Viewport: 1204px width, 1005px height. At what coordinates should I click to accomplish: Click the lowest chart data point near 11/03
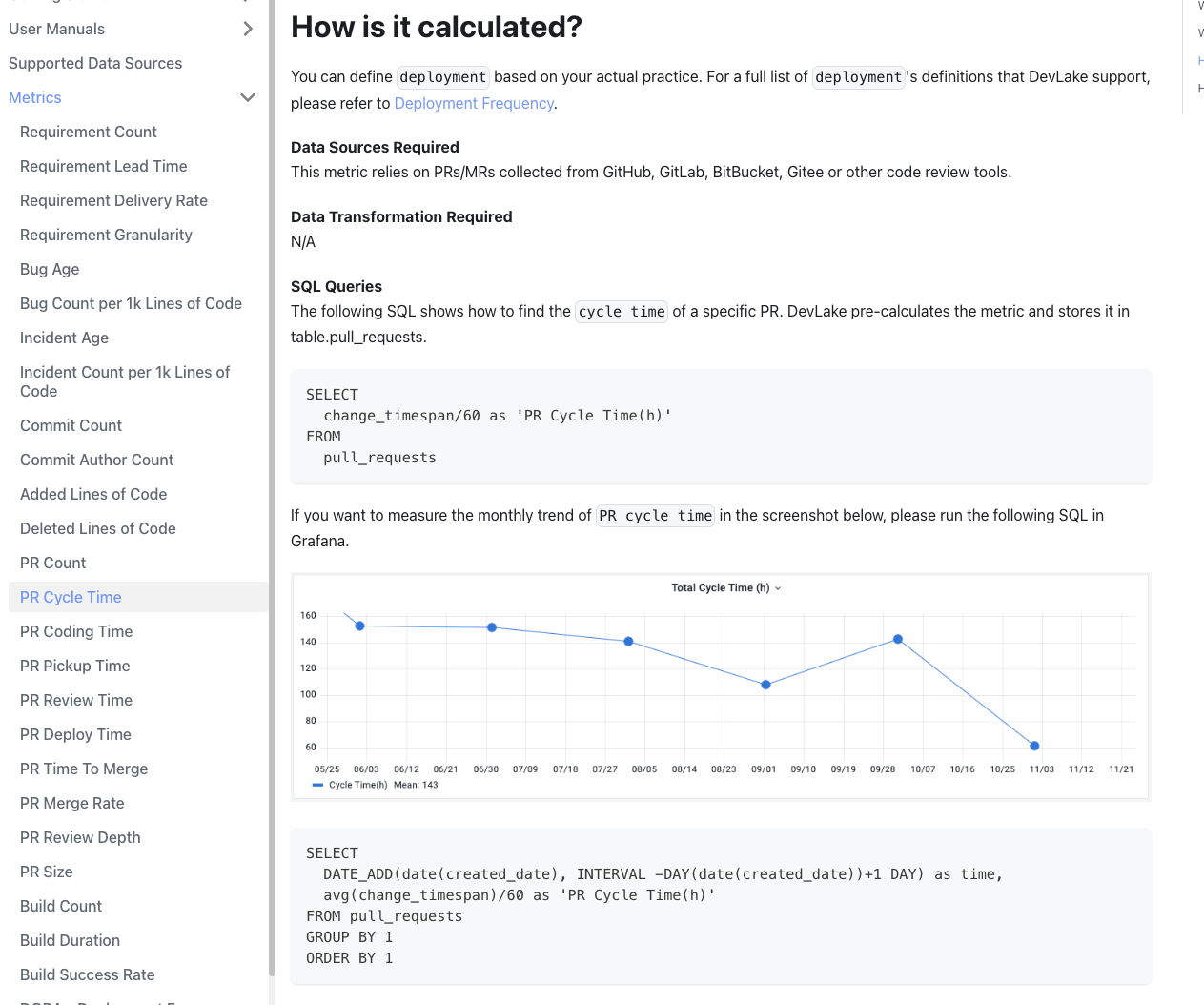pos(1034,746)
